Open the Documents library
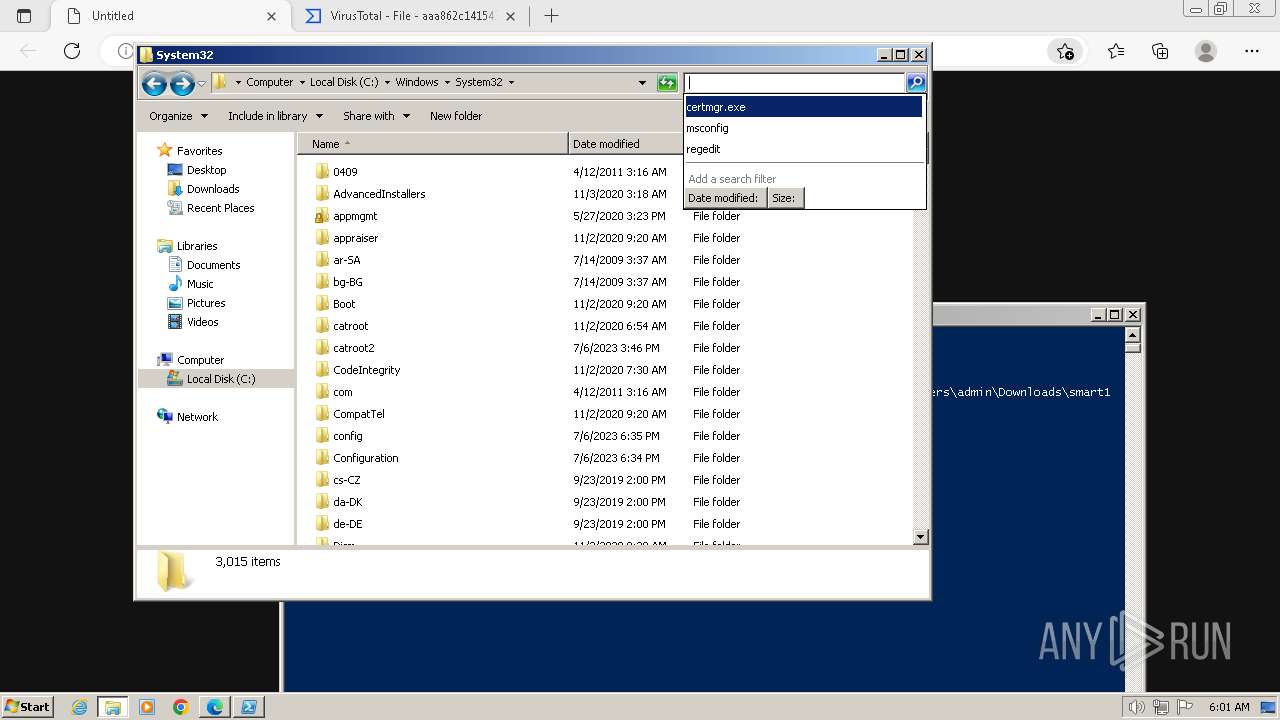Screen dimensions: 1280x720 [213, 265]
